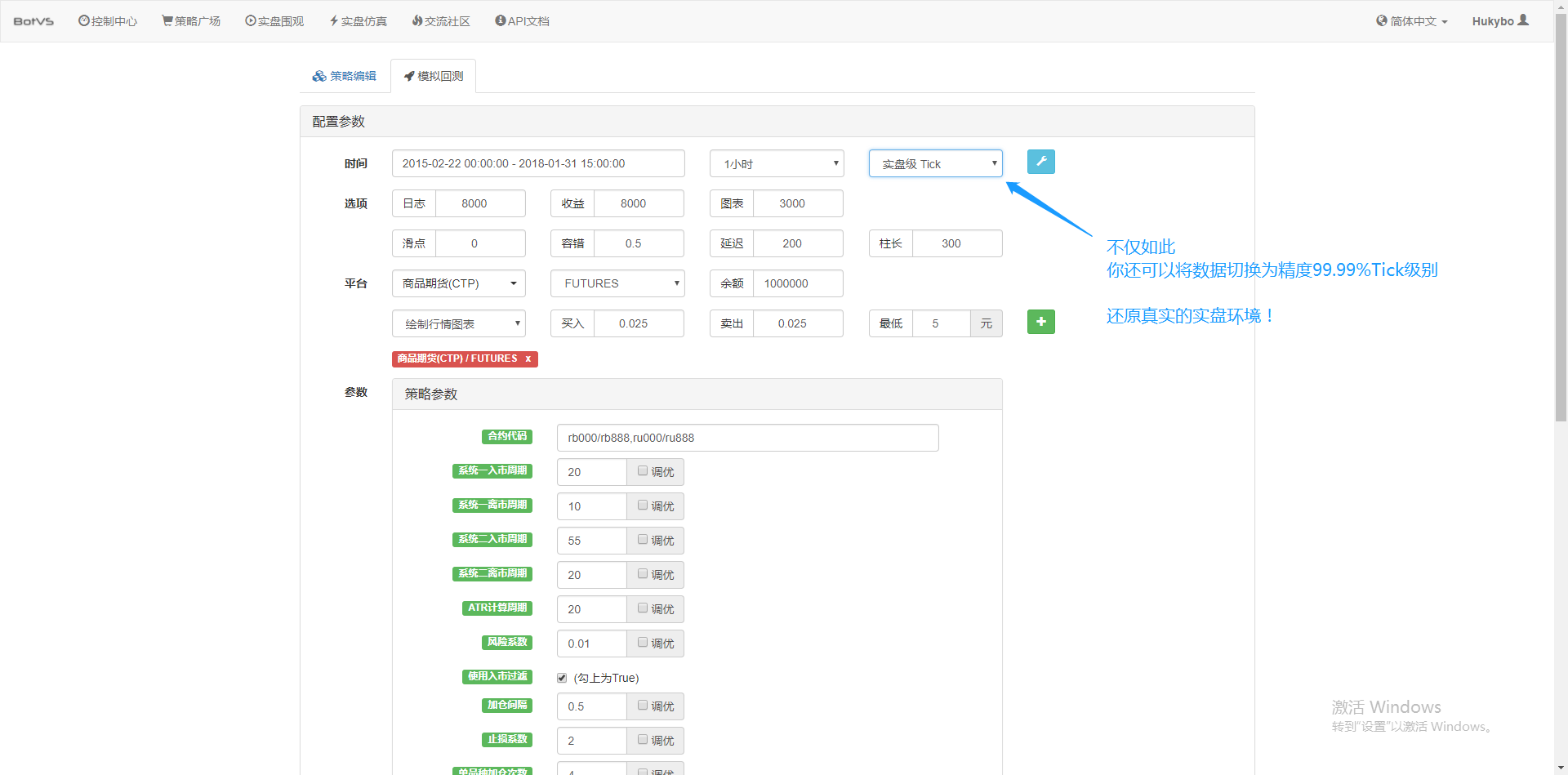The image size is (1568, 775).
Task: Click the green plus to add another platform
Action: tap(1040, 322)
